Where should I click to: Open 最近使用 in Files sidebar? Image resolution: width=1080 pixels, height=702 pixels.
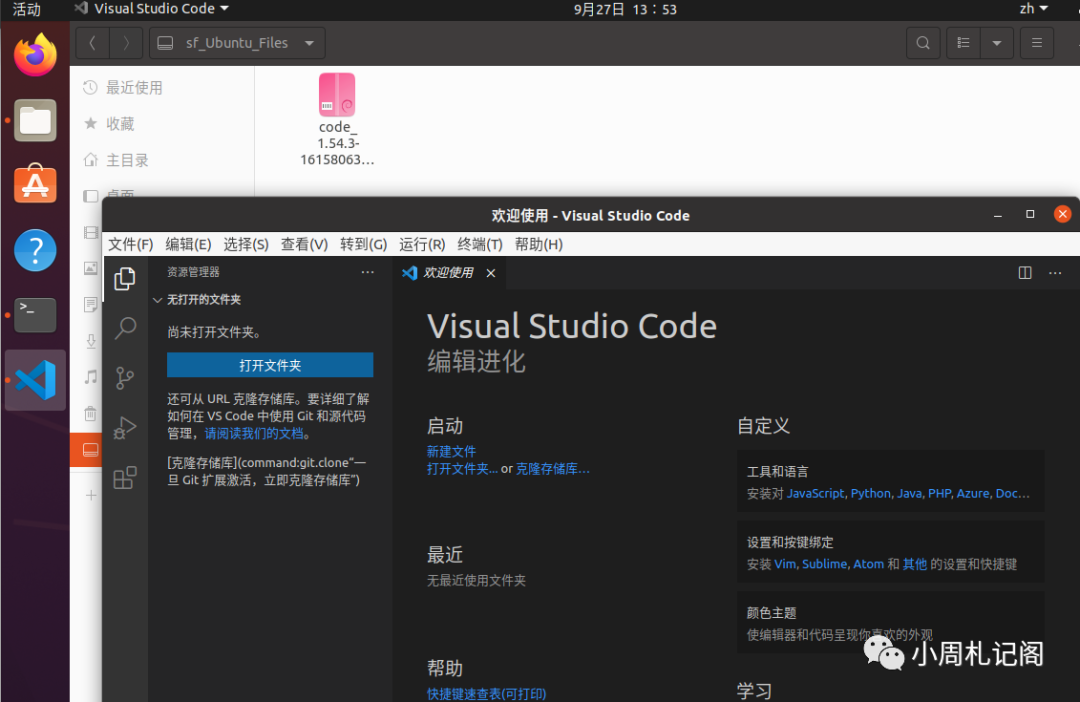[x=134, y=87]
